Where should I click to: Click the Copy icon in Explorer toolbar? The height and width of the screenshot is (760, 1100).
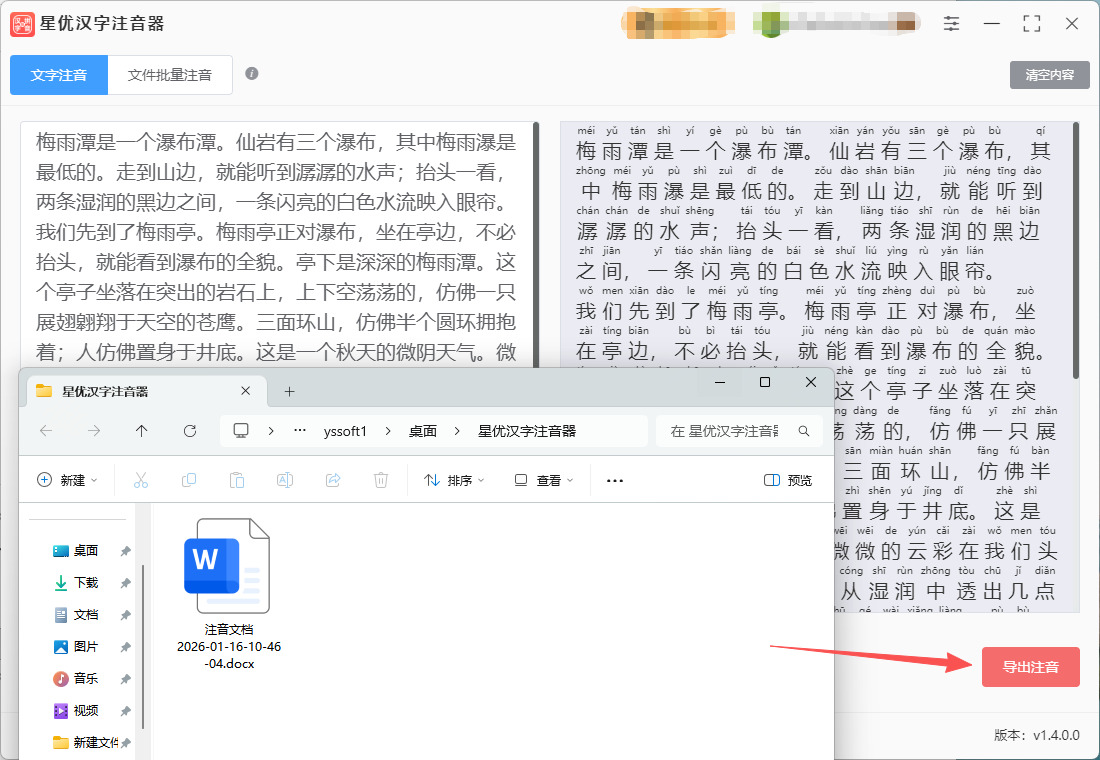pos(189,480)
